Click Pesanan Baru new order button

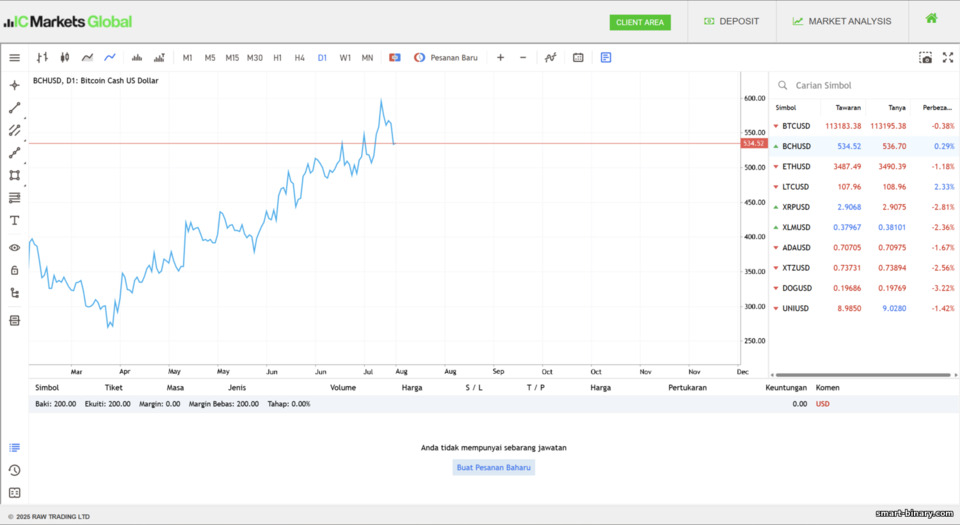click(x=446, y=58)
